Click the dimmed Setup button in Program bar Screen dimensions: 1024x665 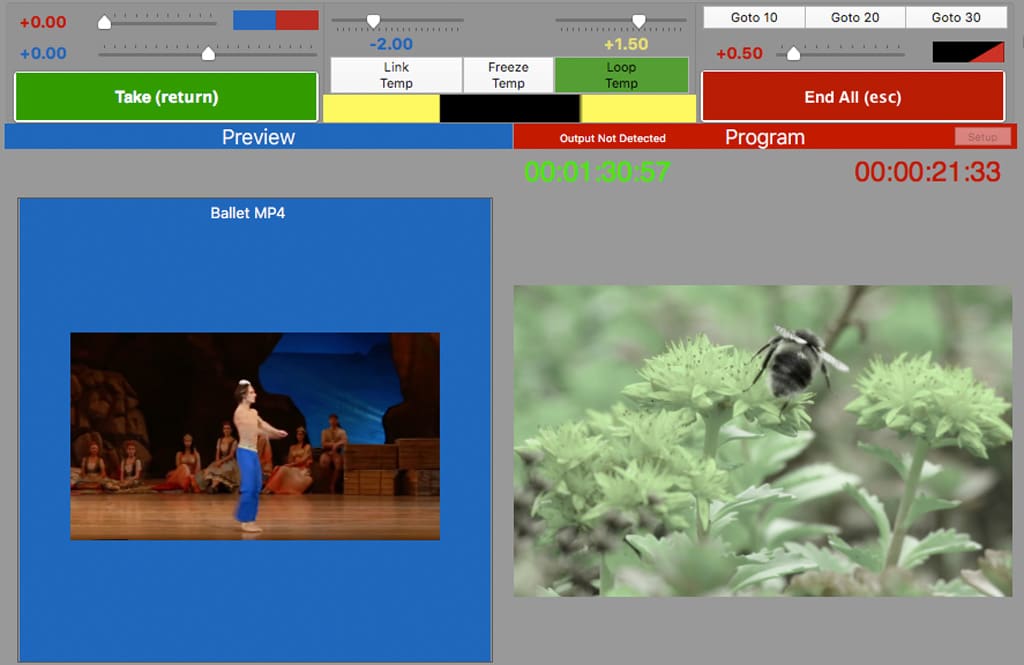click(982, 137)
